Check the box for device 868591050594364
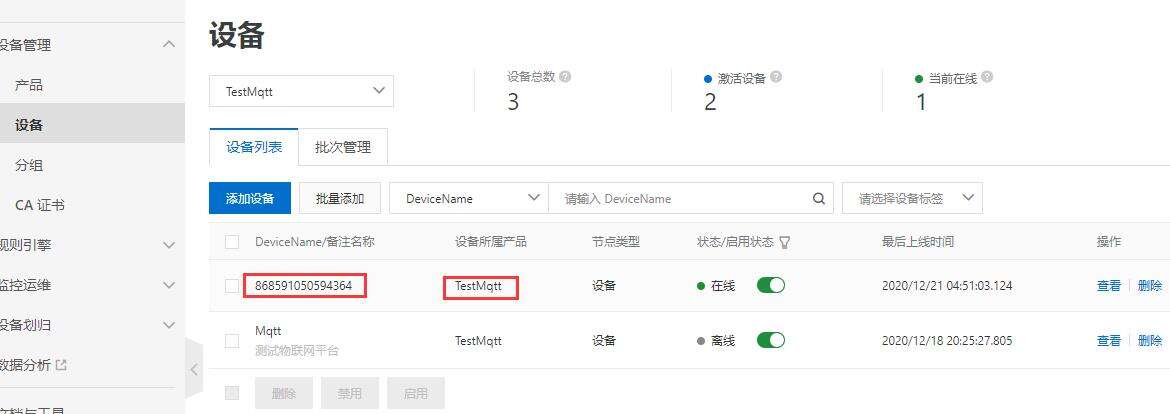The width and height of the screenshot is (1170, 414). pos(232,286)
